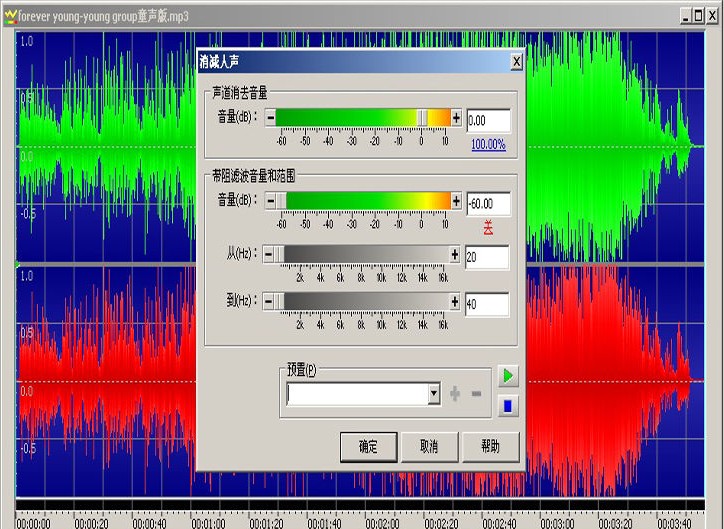This screenshot has width=724, height=529.
Task: Open help with the 帮助 button
Action: (x=490, y=447)
